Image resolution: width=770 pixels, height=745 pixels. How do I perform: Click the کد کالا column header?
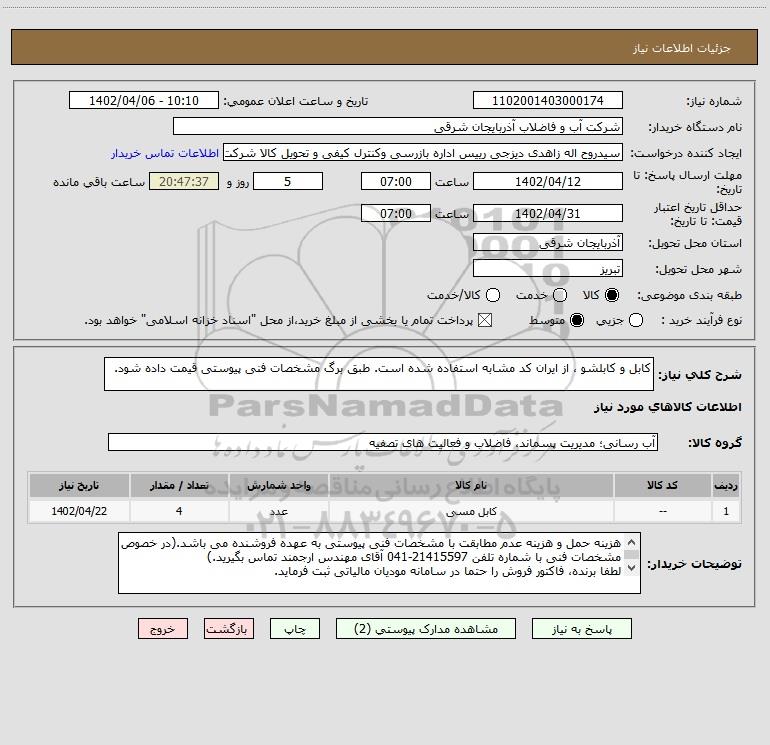pyautogui.click(x=662, y=485)
